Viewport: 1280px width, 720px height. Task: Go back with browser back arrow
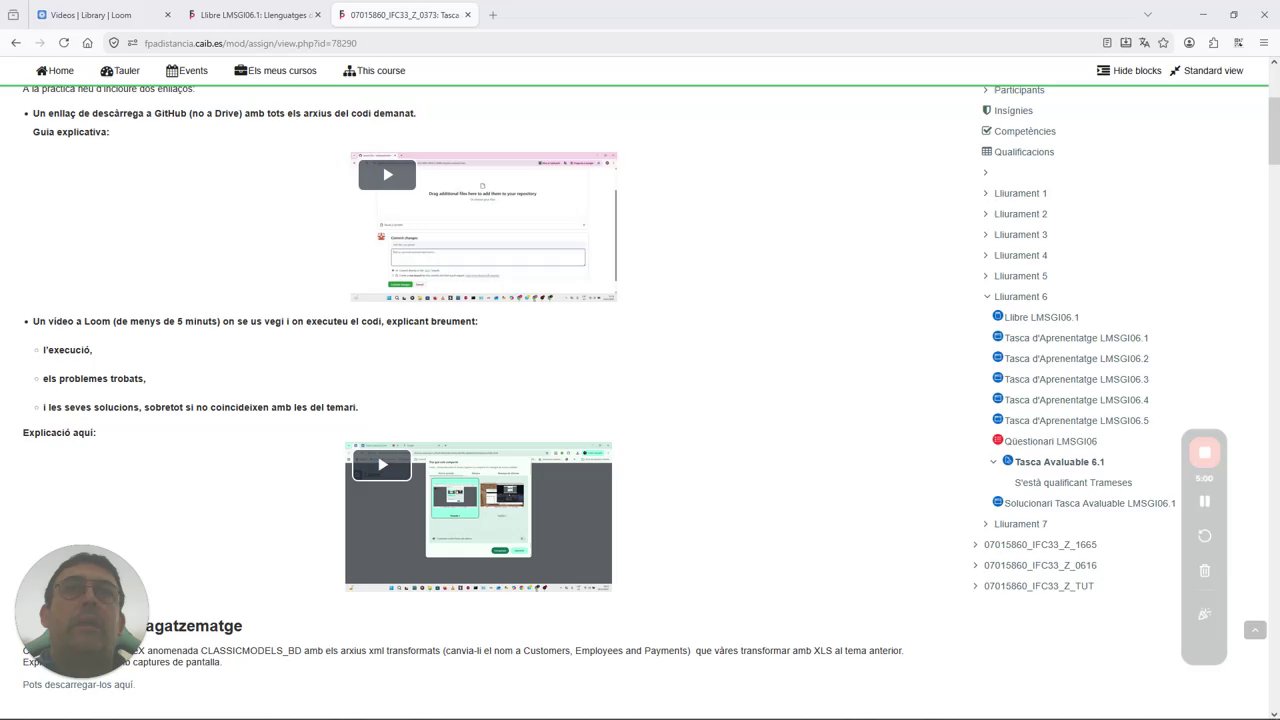tap(16, 43)
